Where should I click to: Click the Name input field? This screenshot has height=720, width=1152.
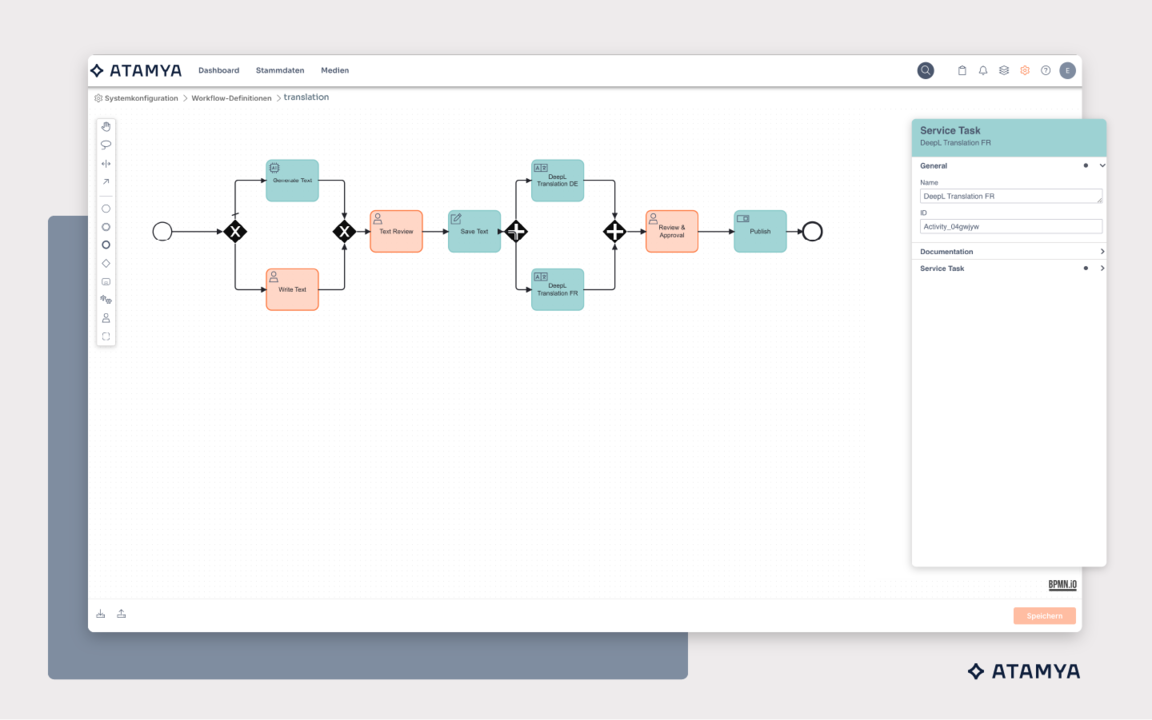(1011, 196)
